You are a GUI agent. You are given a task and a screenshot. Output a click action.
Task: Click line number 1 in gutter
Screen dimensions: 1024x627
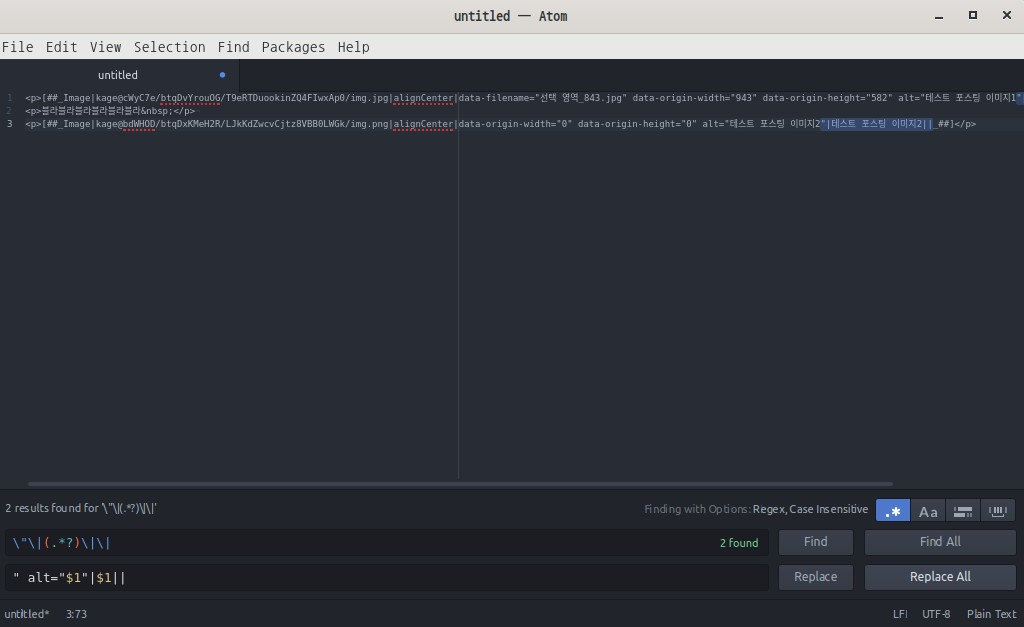[10, 98]
